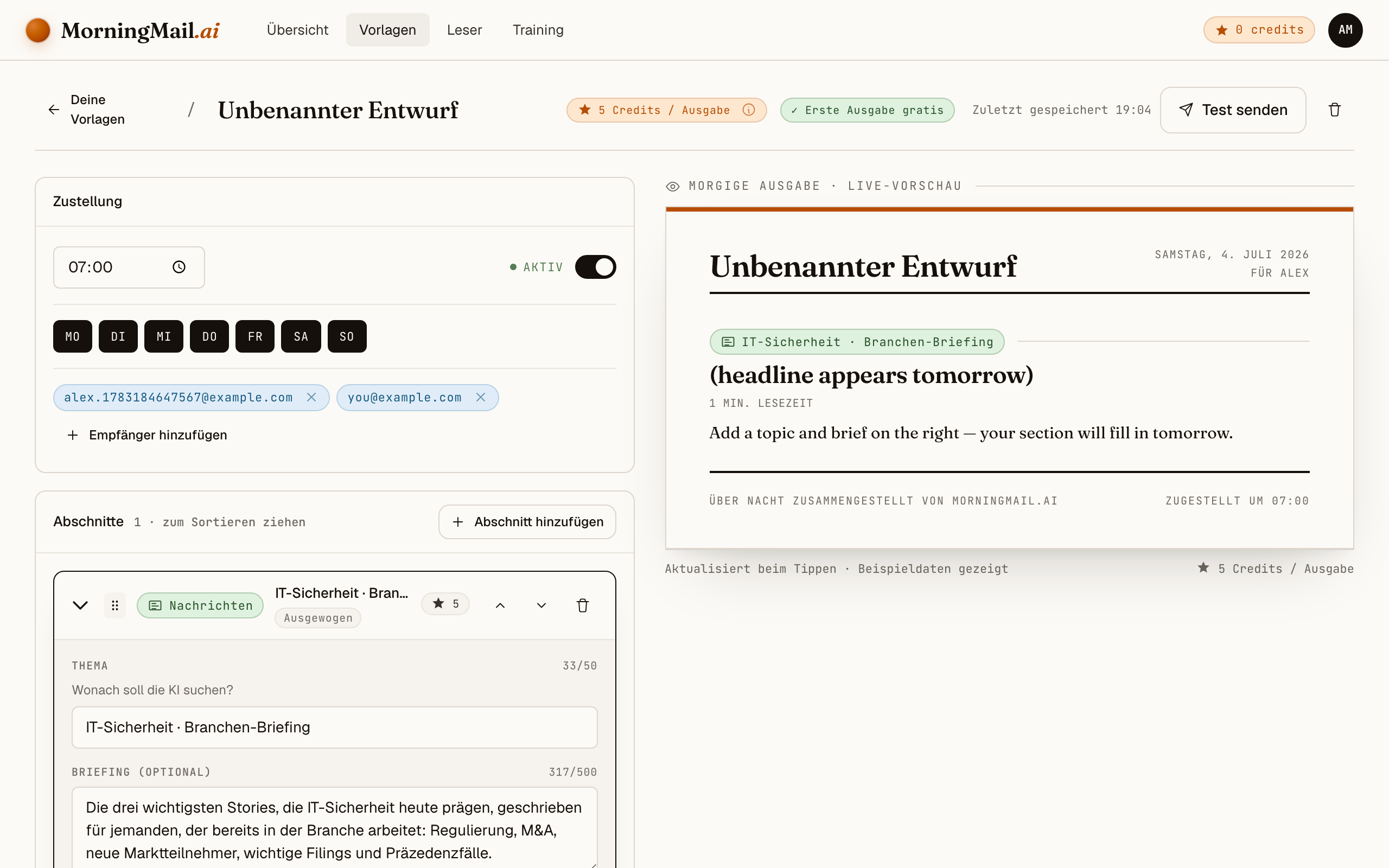Open the AM user avatar menu
The image size is (1389, 868).
[x=1345, y=30]
